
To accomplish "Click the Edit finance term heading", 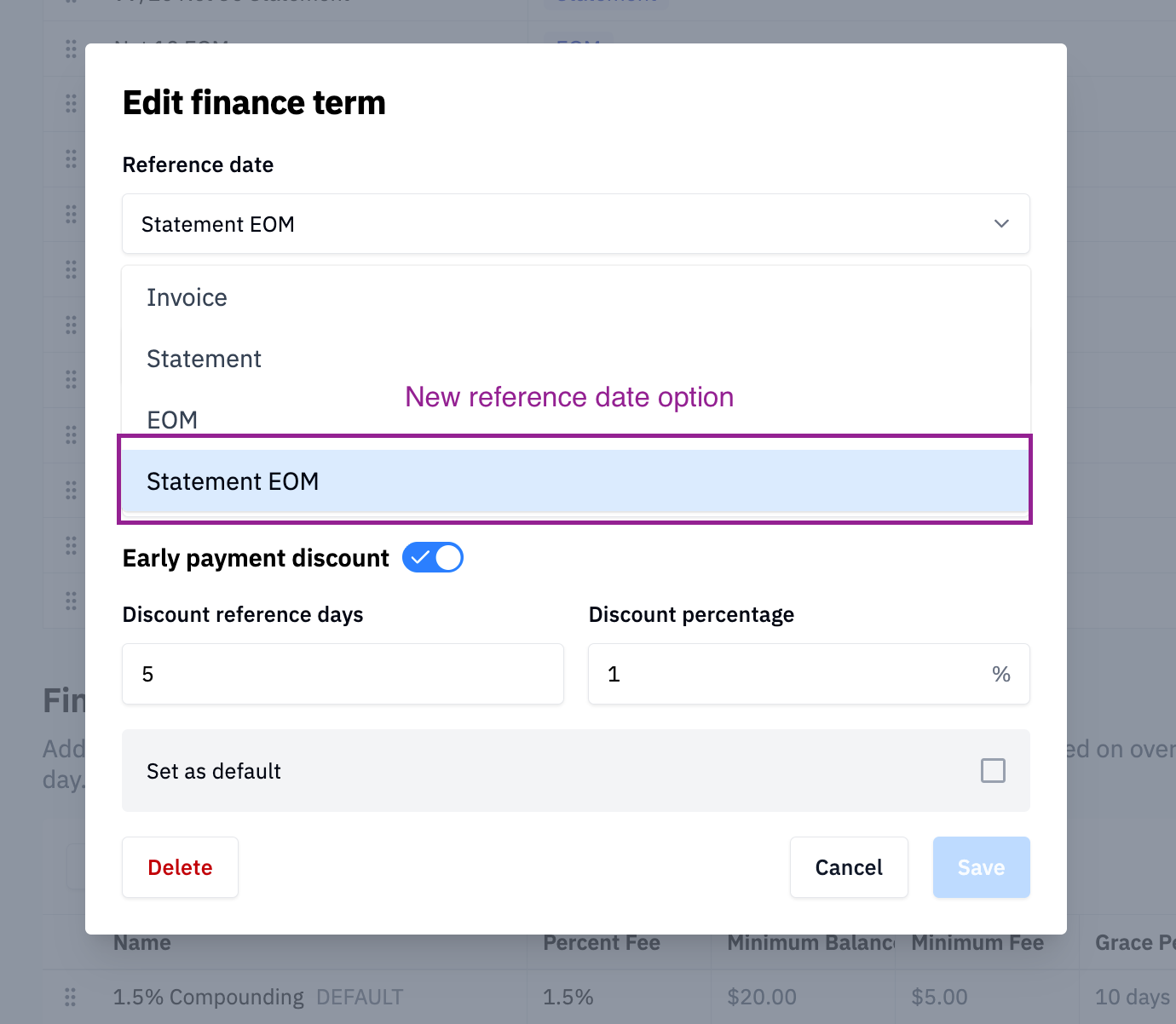I will (254, 103).
